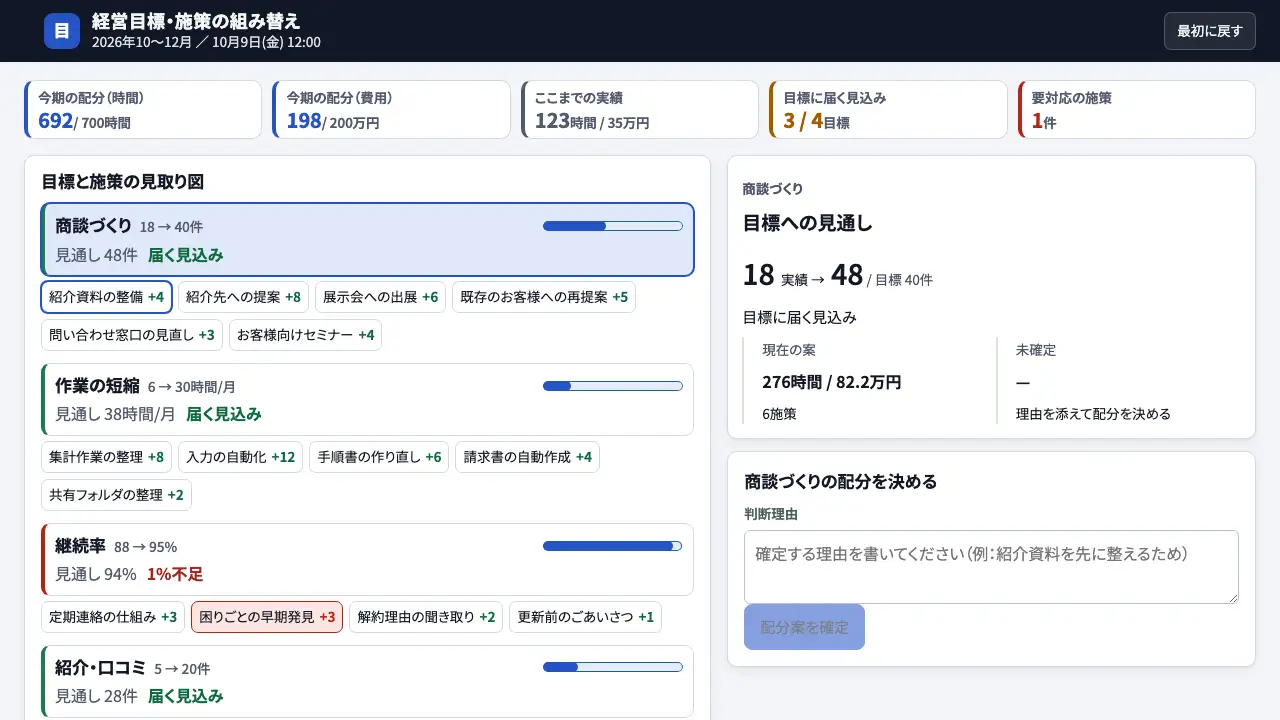Select the 商談づくり goal card

367,239
